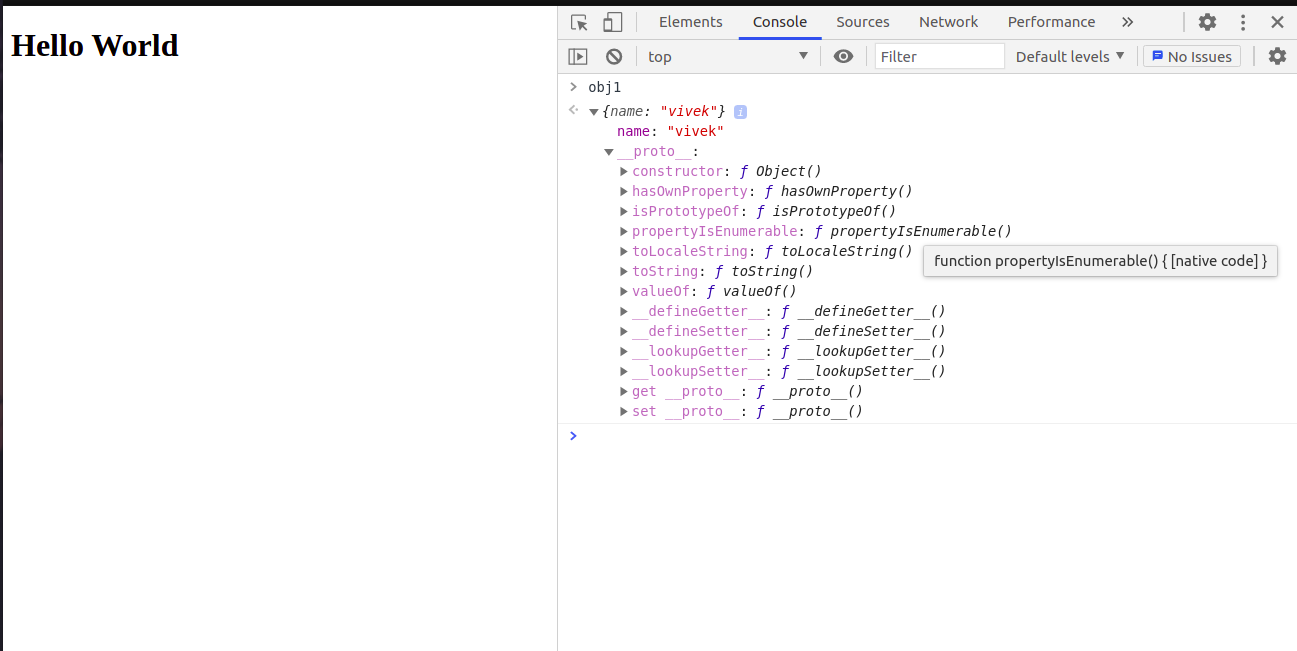
Task: Toggle the device toolbar icon
Action: point(613,22)
